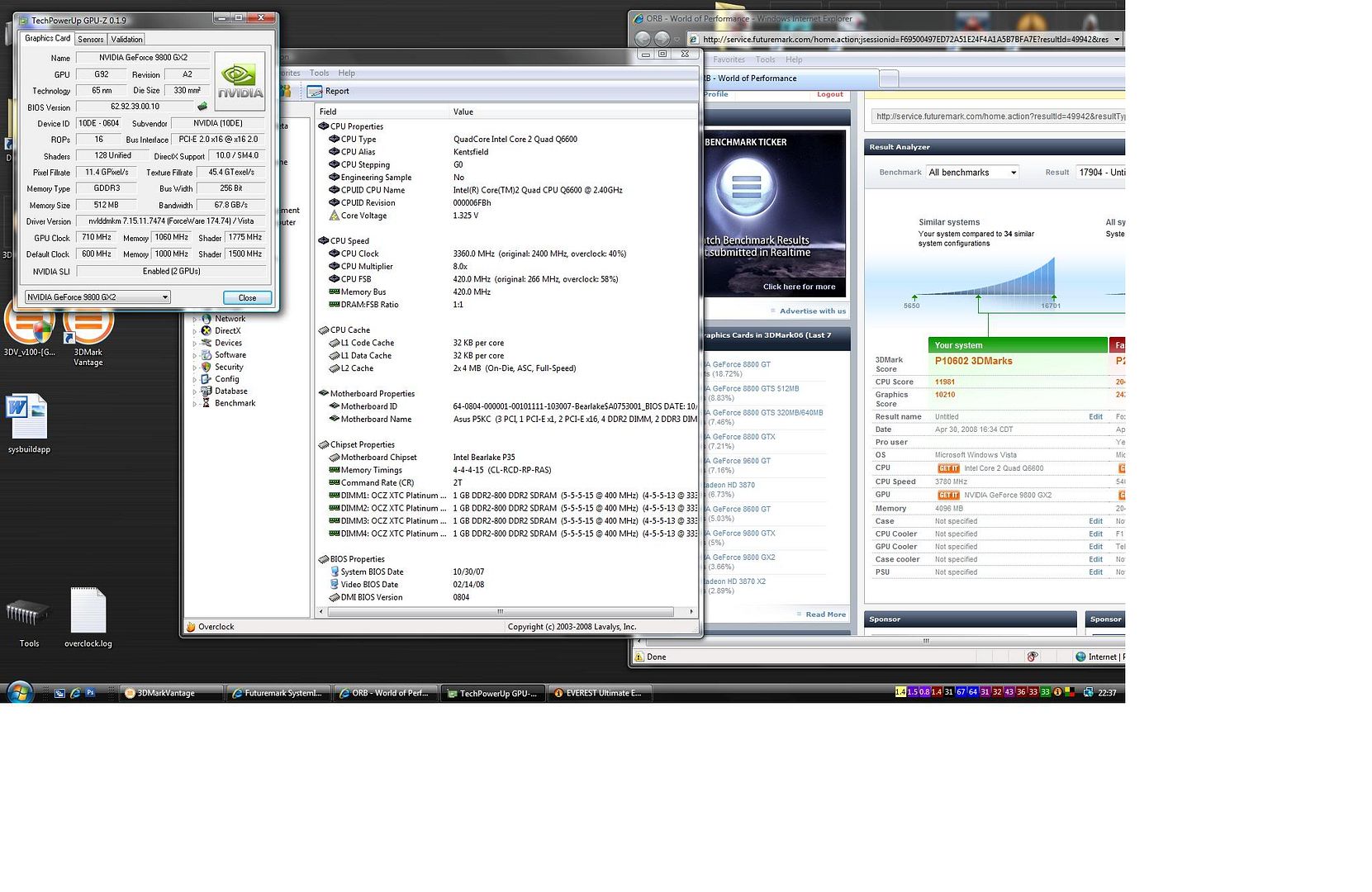Screen dimensions: 1372x892
Task: Click the Value column header
Action: [573, 111]
